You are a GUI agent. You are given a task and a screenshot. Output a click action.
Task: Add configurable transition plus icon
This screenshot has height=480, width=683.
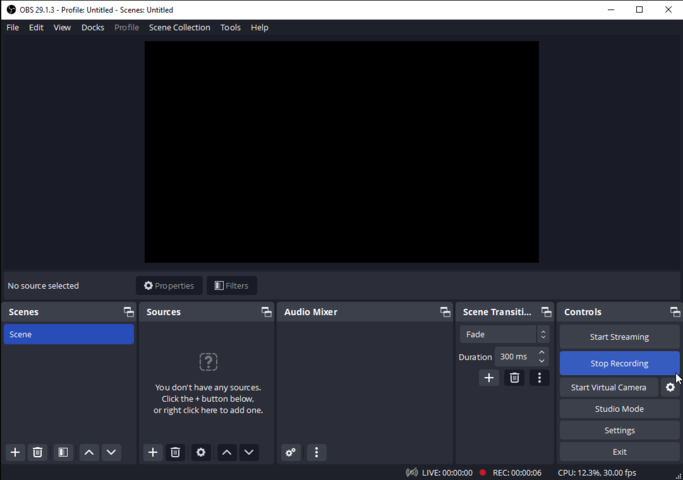coord(489,378)
